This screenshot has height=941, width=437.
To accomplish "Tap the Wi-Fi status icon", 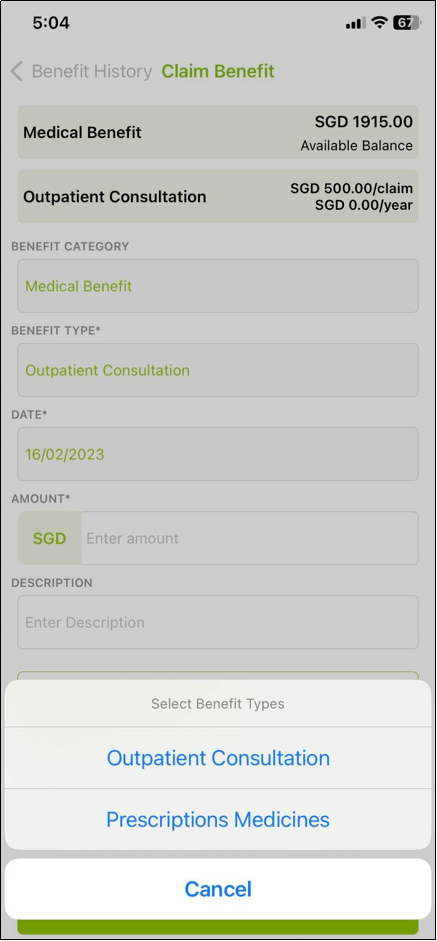I will (379, 23).
